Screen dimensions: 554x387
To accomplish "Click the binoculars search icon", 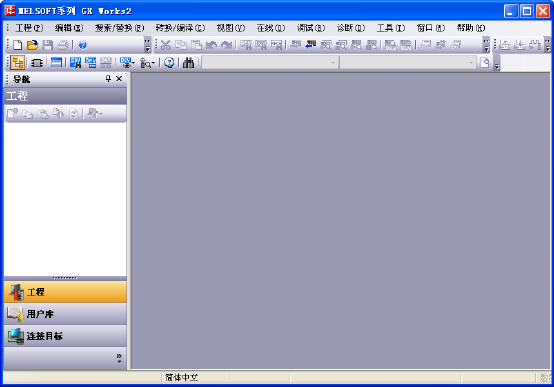I will pyautogui.click(x=188, y=63).
